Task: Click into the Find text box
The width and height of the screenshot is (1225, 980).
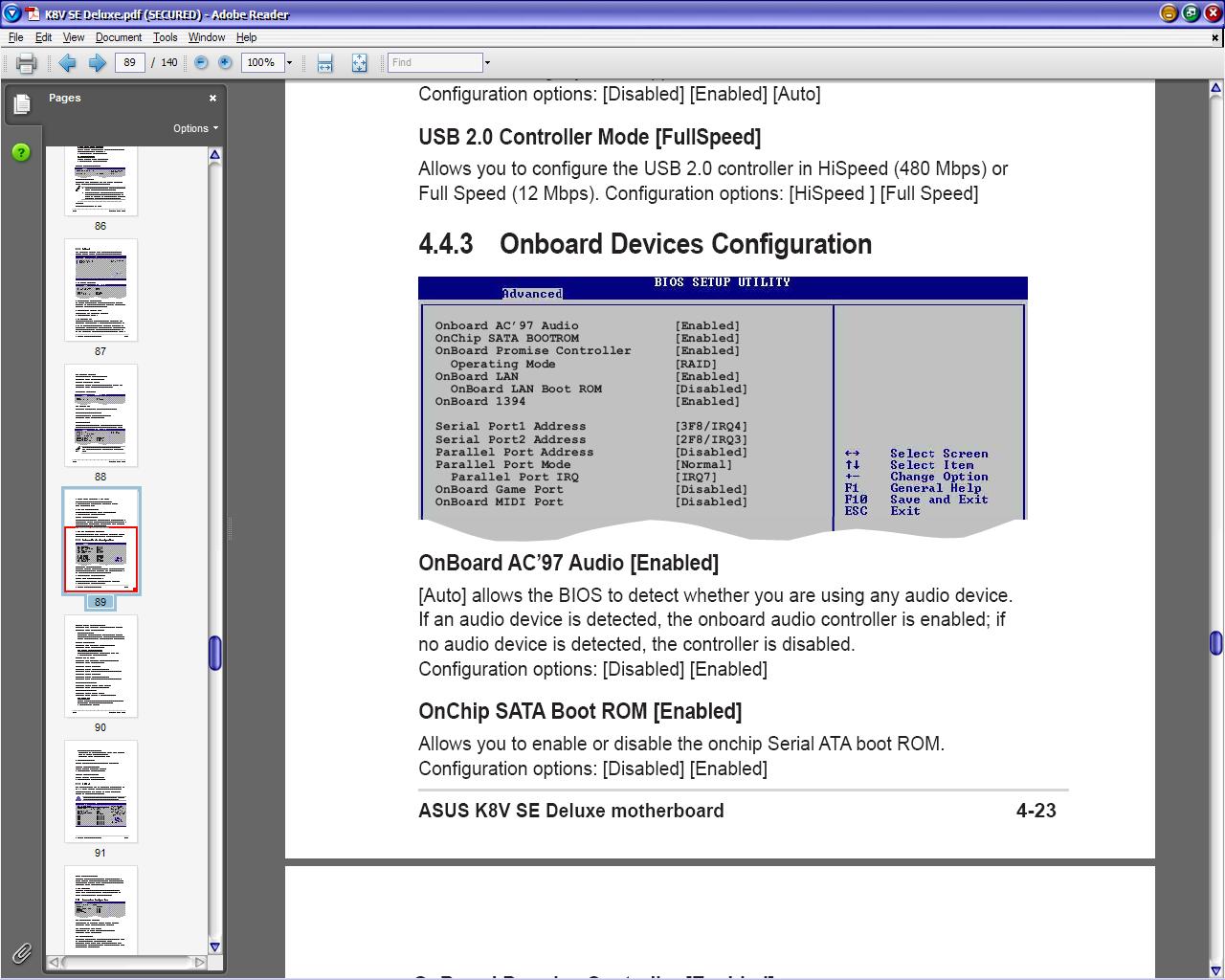Action: 435,62
